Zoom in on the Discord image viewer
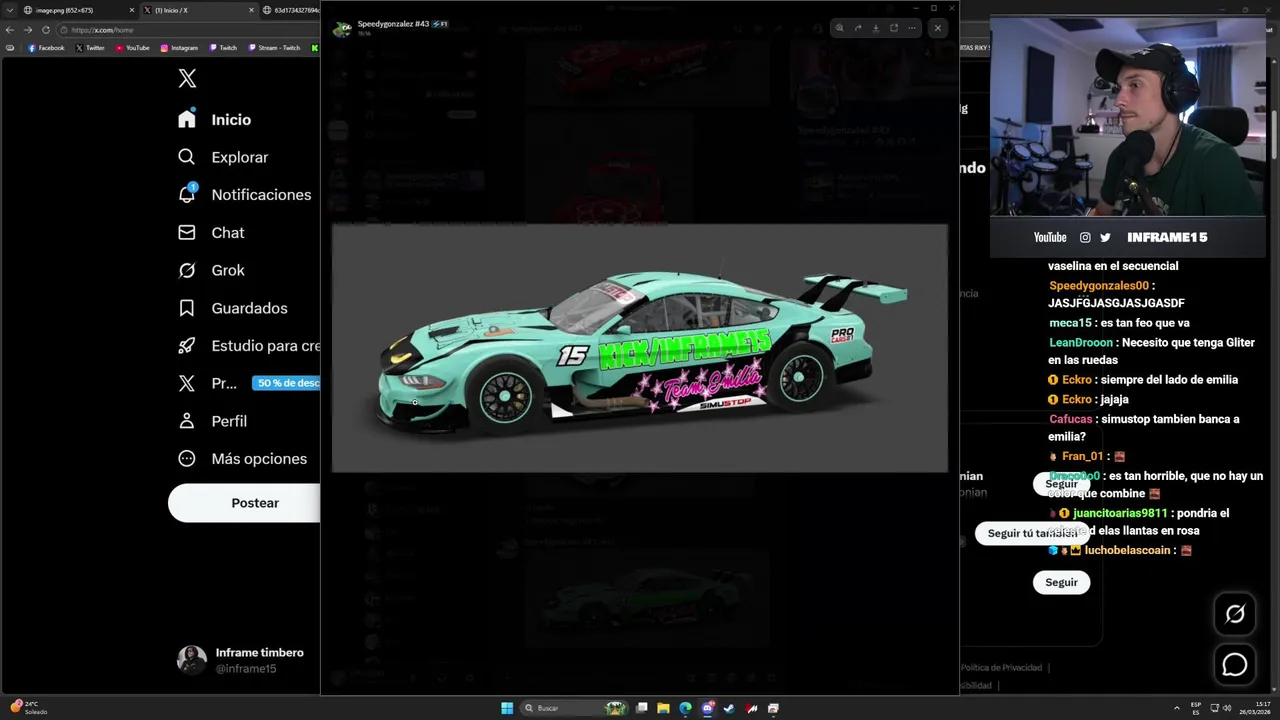The width and height of the screenshot is (1280, 720). point(840,28)
